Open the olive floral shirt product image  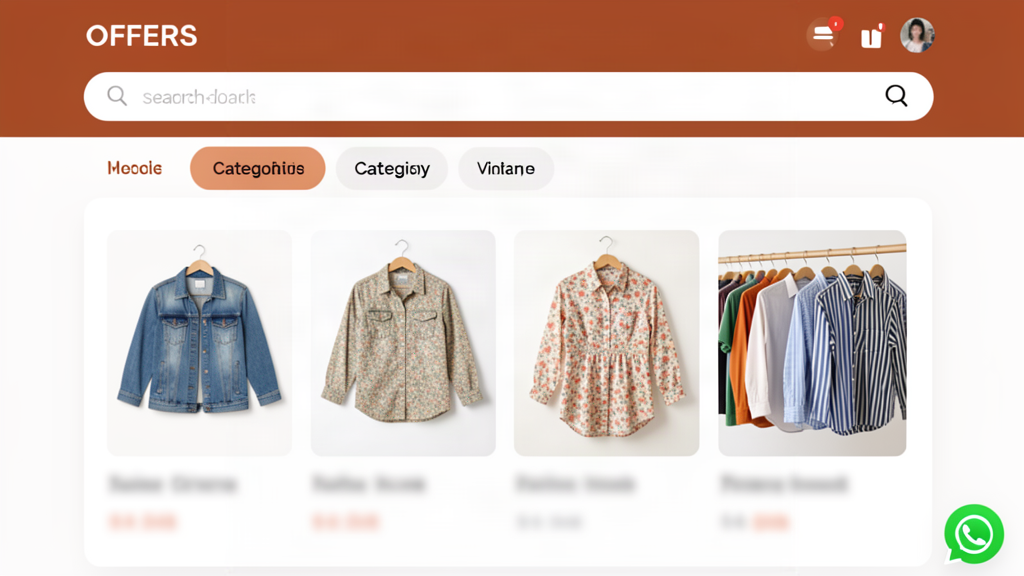click(403, 343)
